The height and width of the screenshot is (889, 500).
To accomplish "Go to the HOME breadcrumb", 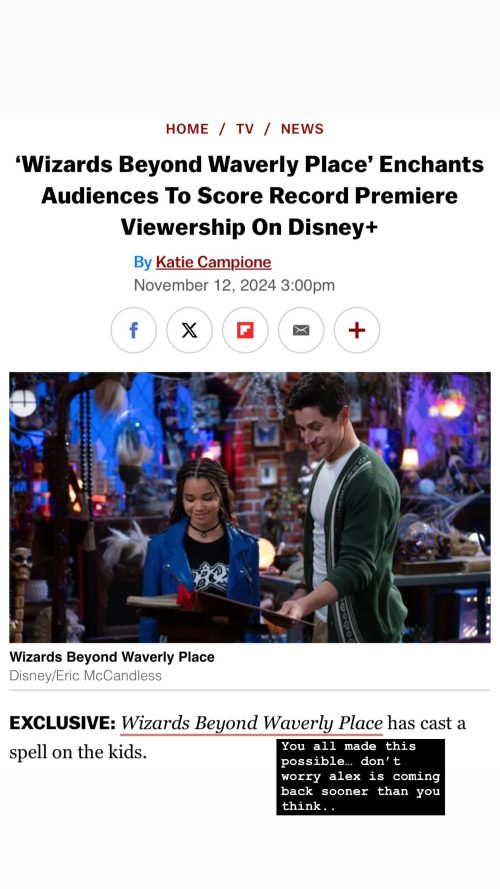I will [187, 129].
